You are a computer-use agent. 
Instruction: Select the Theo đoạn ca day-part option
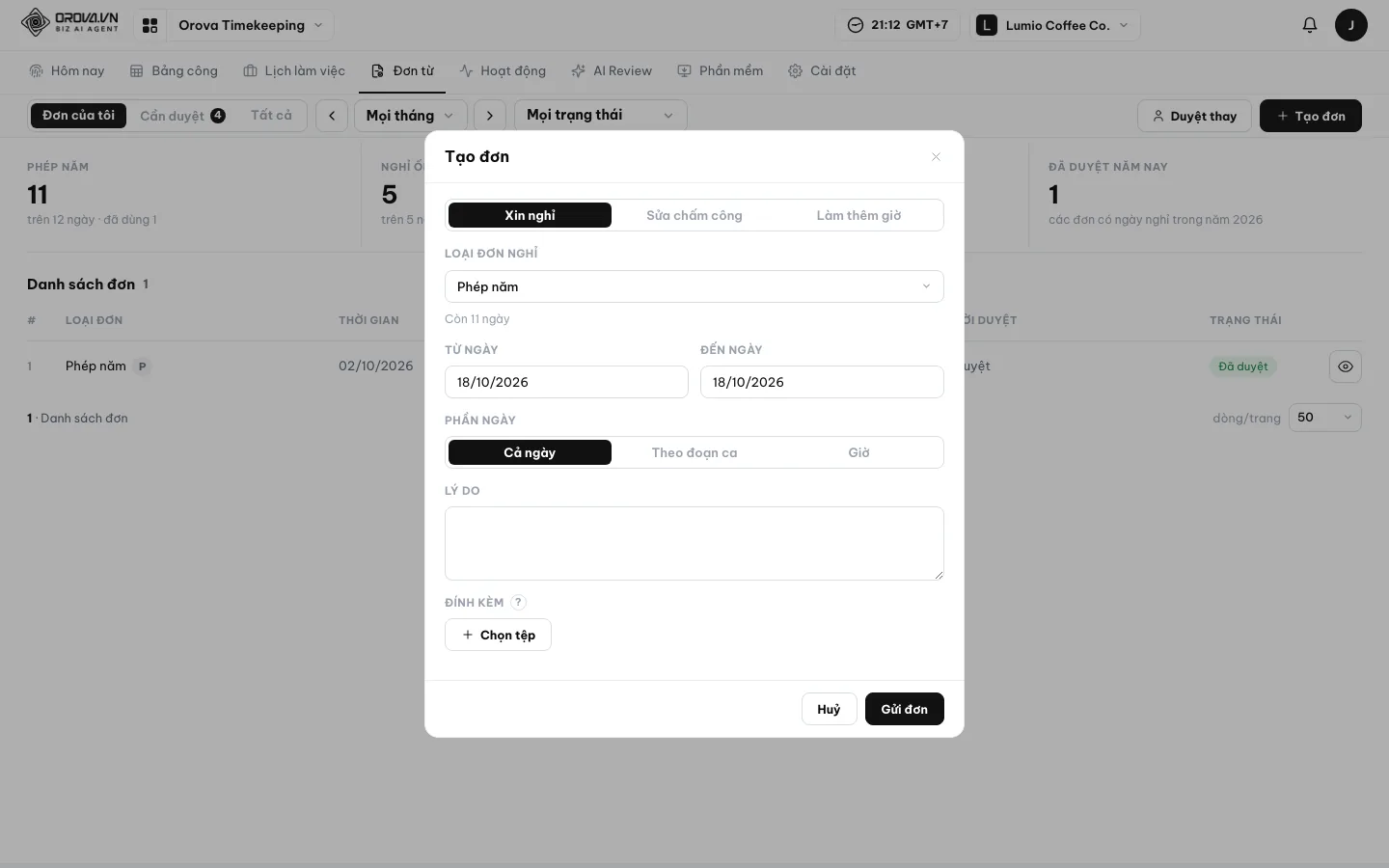click(x=694, y=452)
